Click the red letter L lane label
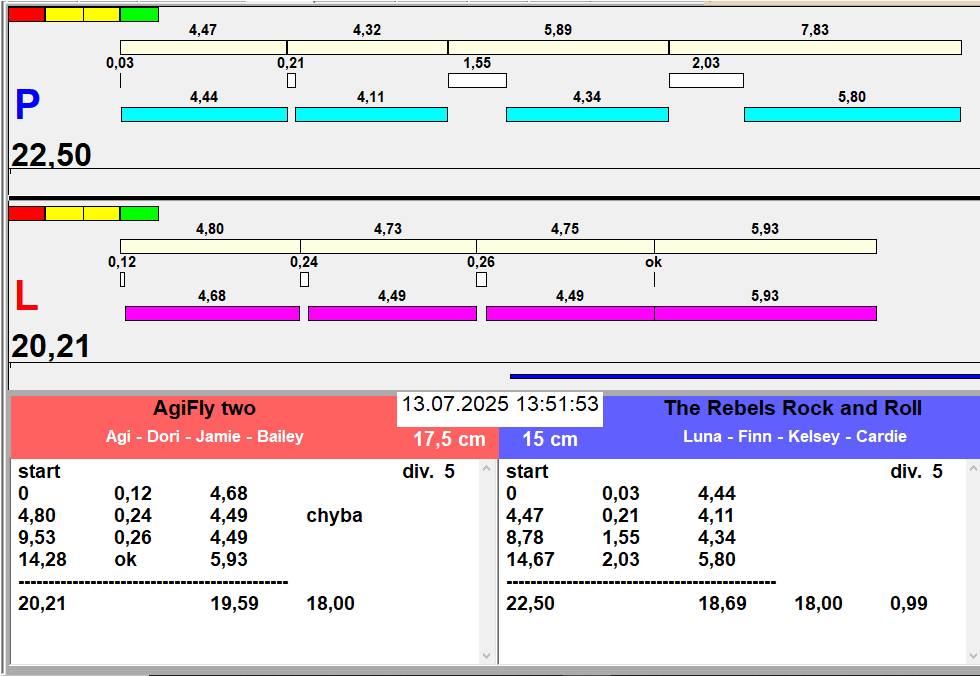Viewport: 980px width, 676px height. tap(26, 296)
